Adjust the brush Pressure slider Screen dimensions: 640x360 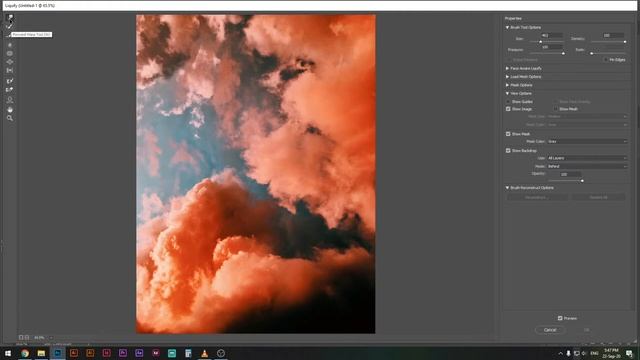pos(563,53)
